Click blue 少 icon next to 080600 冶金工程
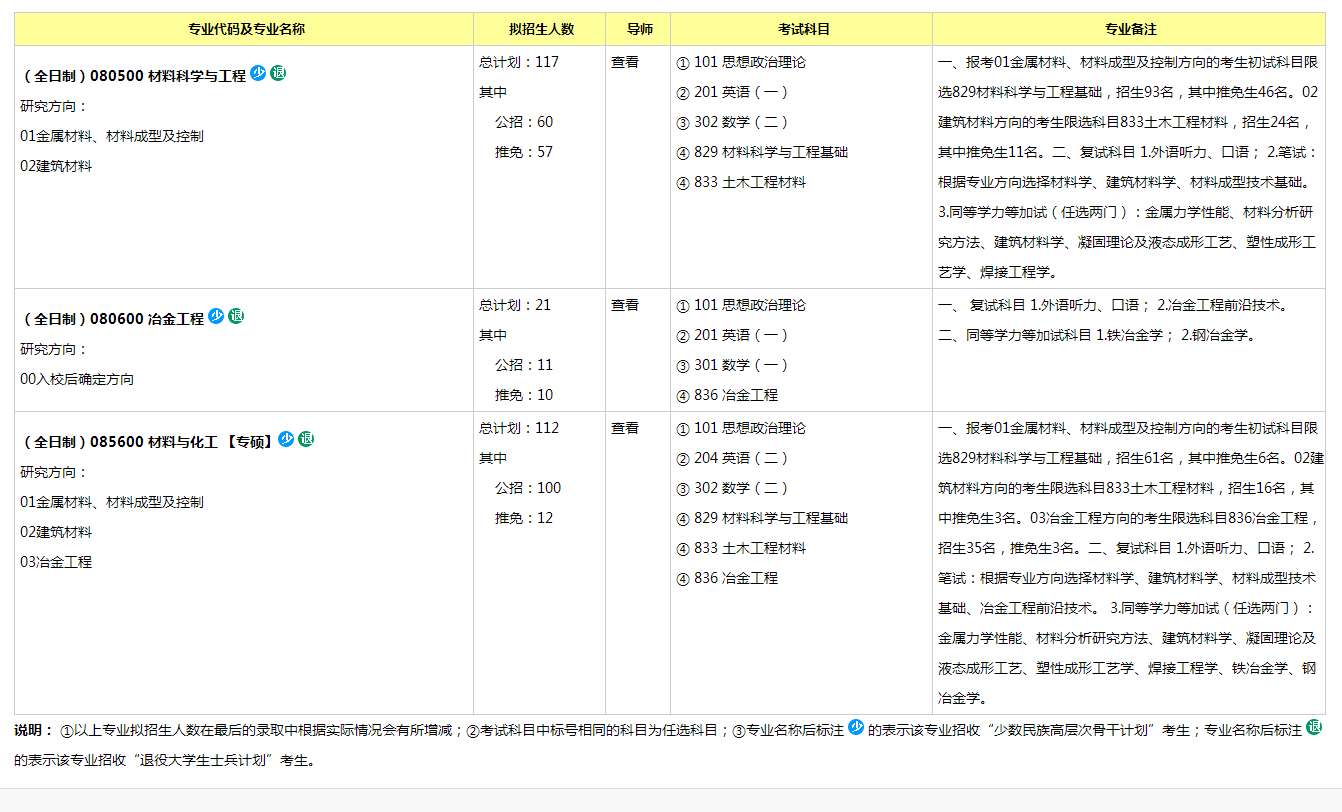1342x812 pixels. pyautogui.click(x=216, y=316)
